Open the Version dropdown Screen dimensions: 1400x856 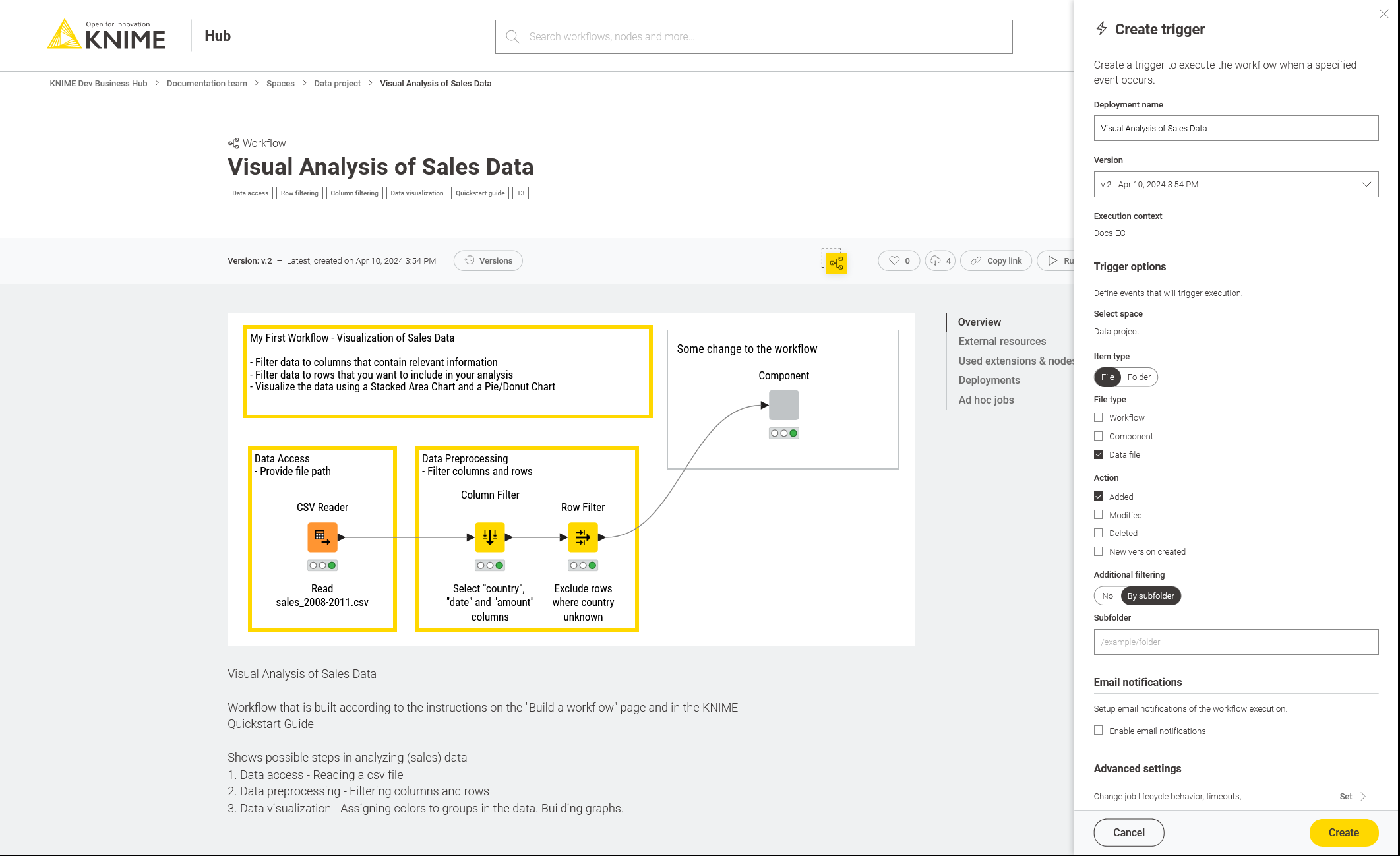coord(1236,184)
